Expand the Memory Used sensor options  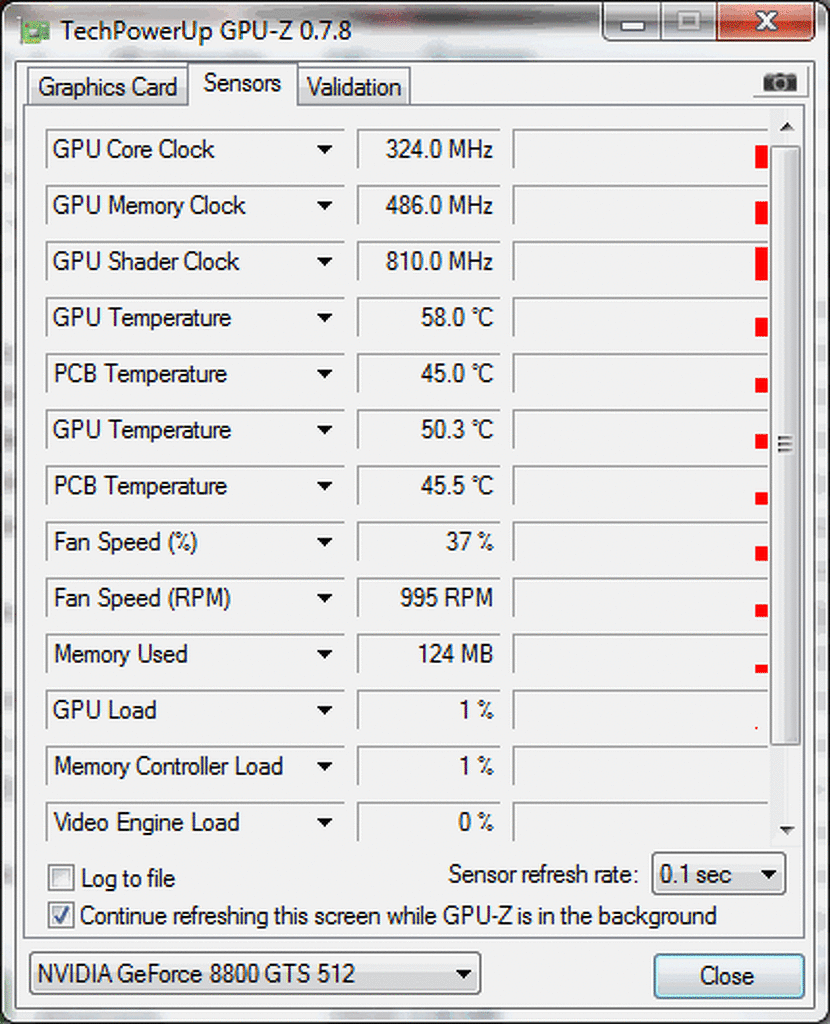(325, 654)
